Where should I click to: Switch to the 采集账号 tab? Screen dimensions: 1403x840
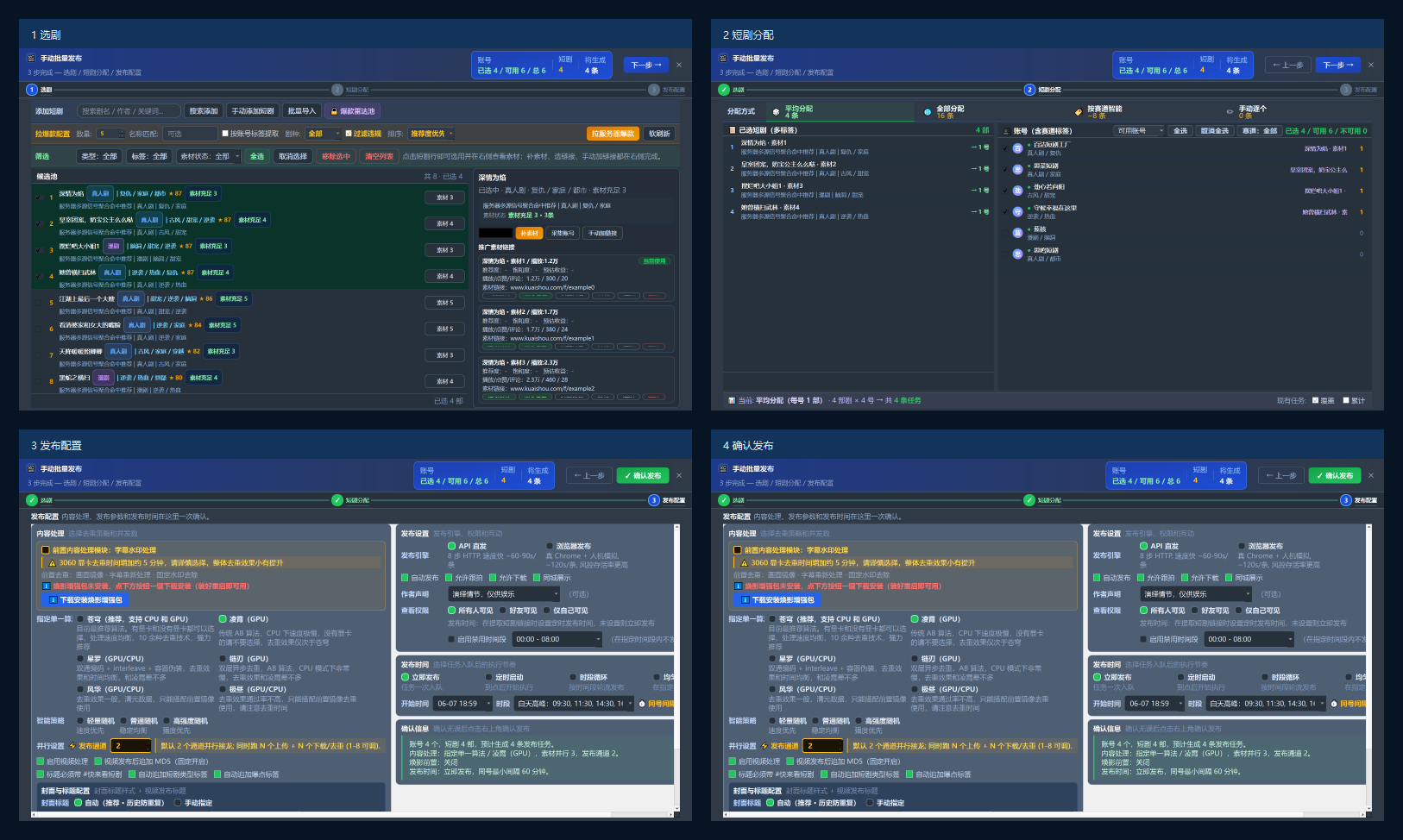[563, 233]
